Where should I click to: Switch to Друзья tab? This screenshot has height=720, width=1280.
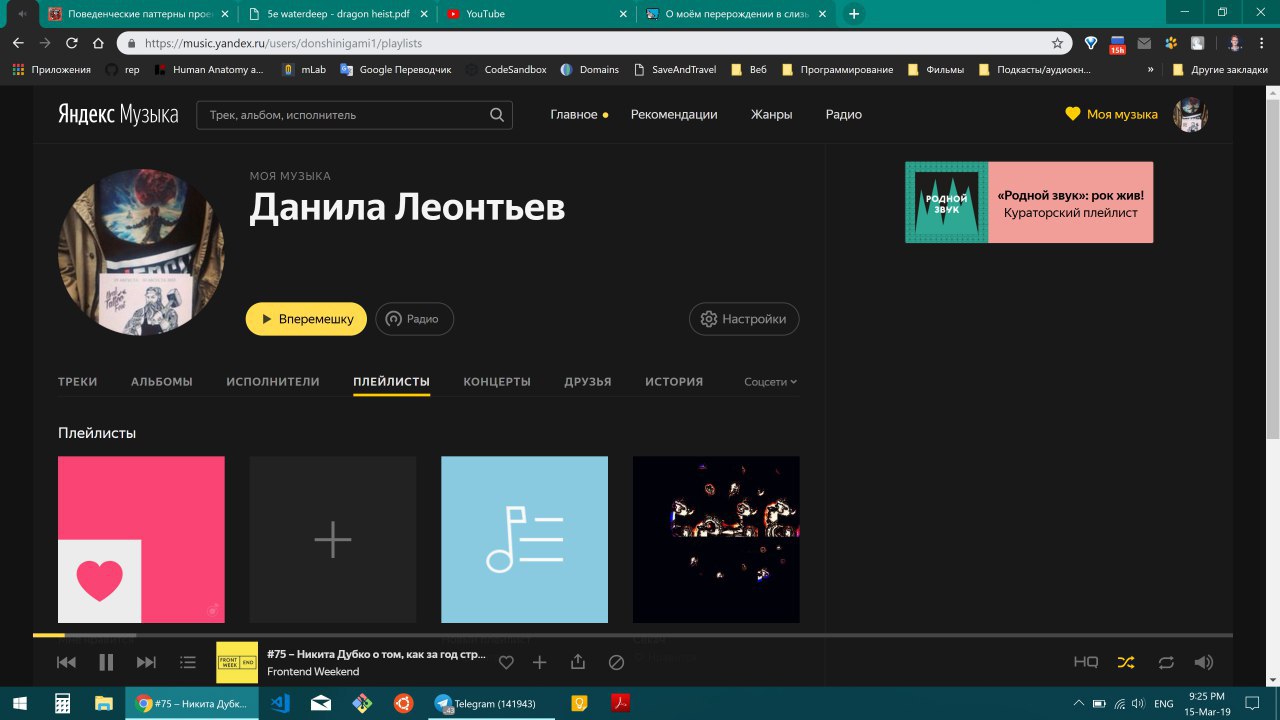(x=588, y=382)
